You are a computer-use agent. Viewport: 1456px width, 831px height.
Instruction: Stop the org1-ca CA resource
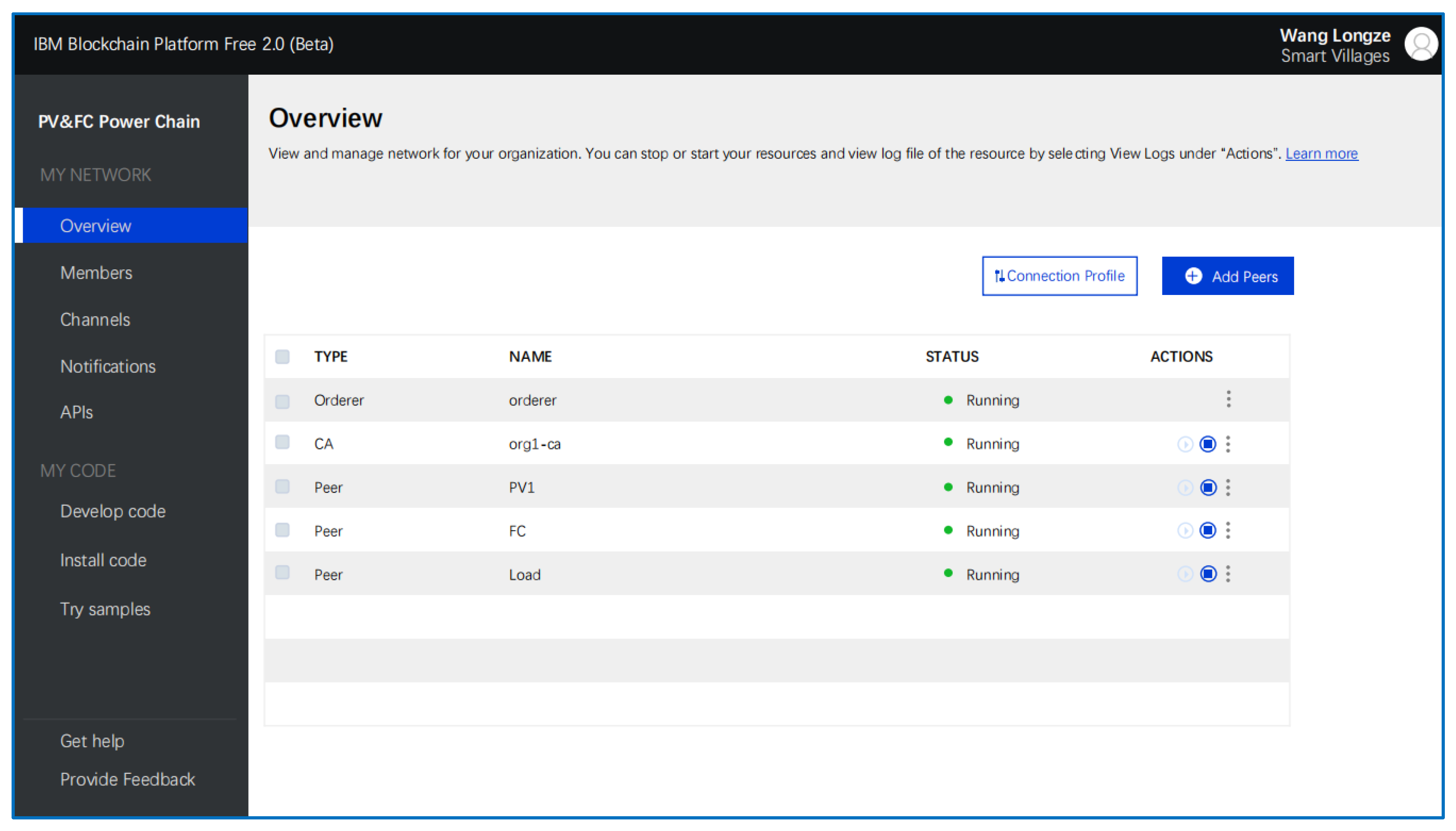pos(1207,444)
